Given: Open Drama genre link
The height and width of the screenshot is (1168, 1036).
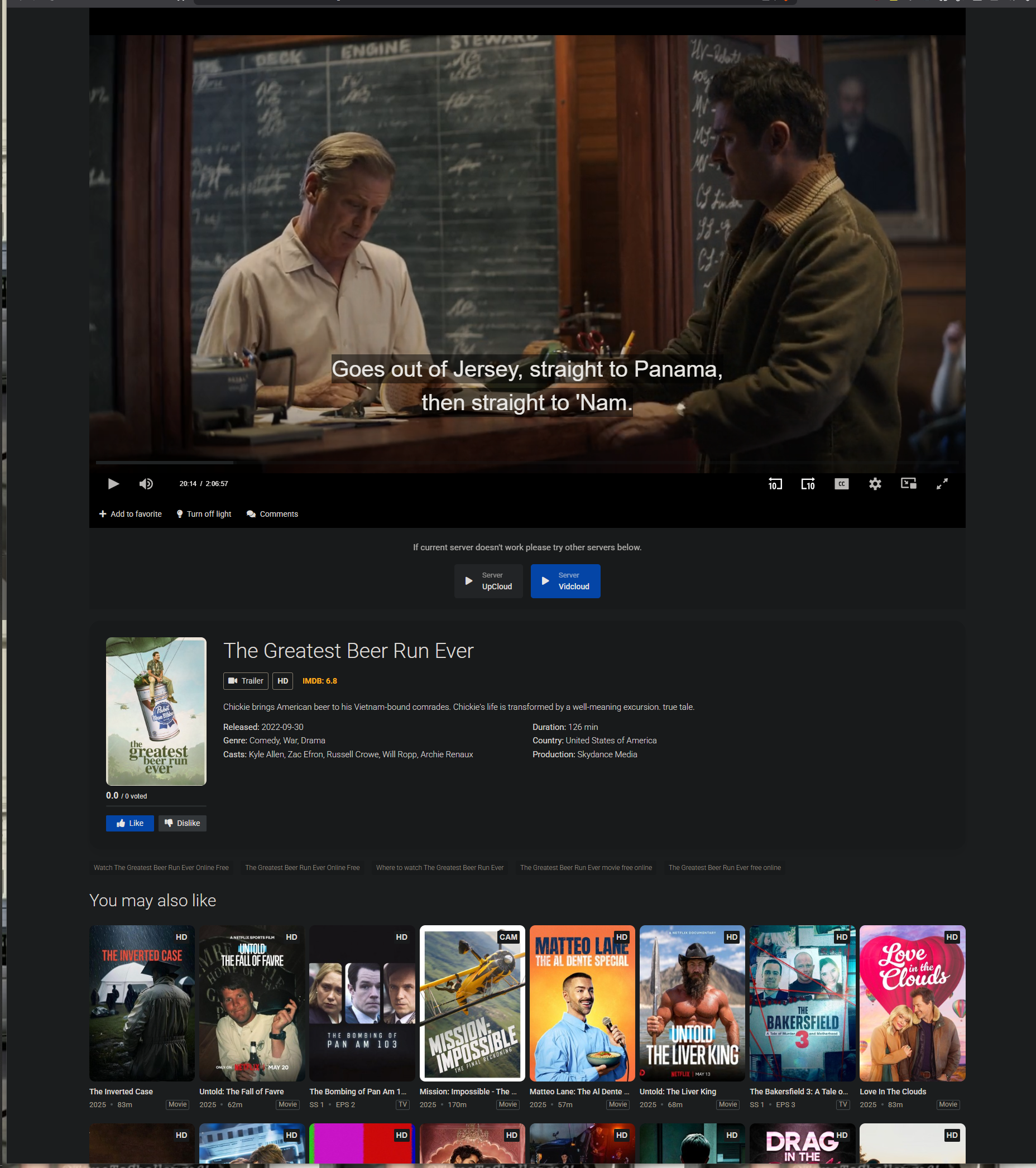Looking at the screenshot, I should click(x=313, y=741).
